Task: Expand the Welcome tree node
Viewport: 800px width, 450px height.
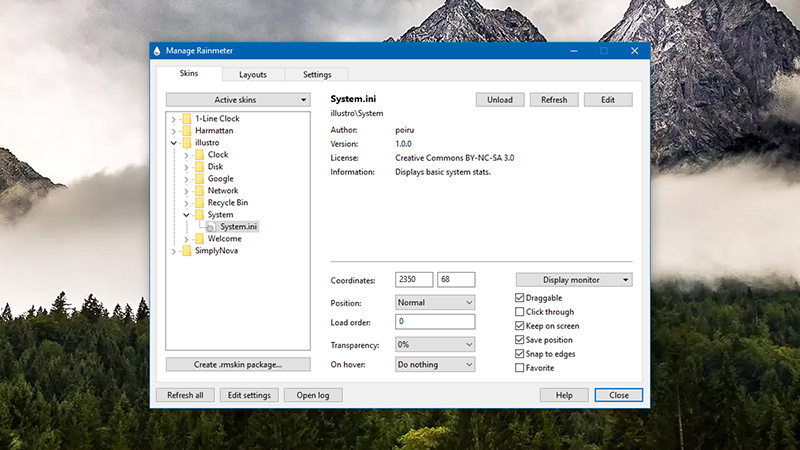Action: point(186,239)
